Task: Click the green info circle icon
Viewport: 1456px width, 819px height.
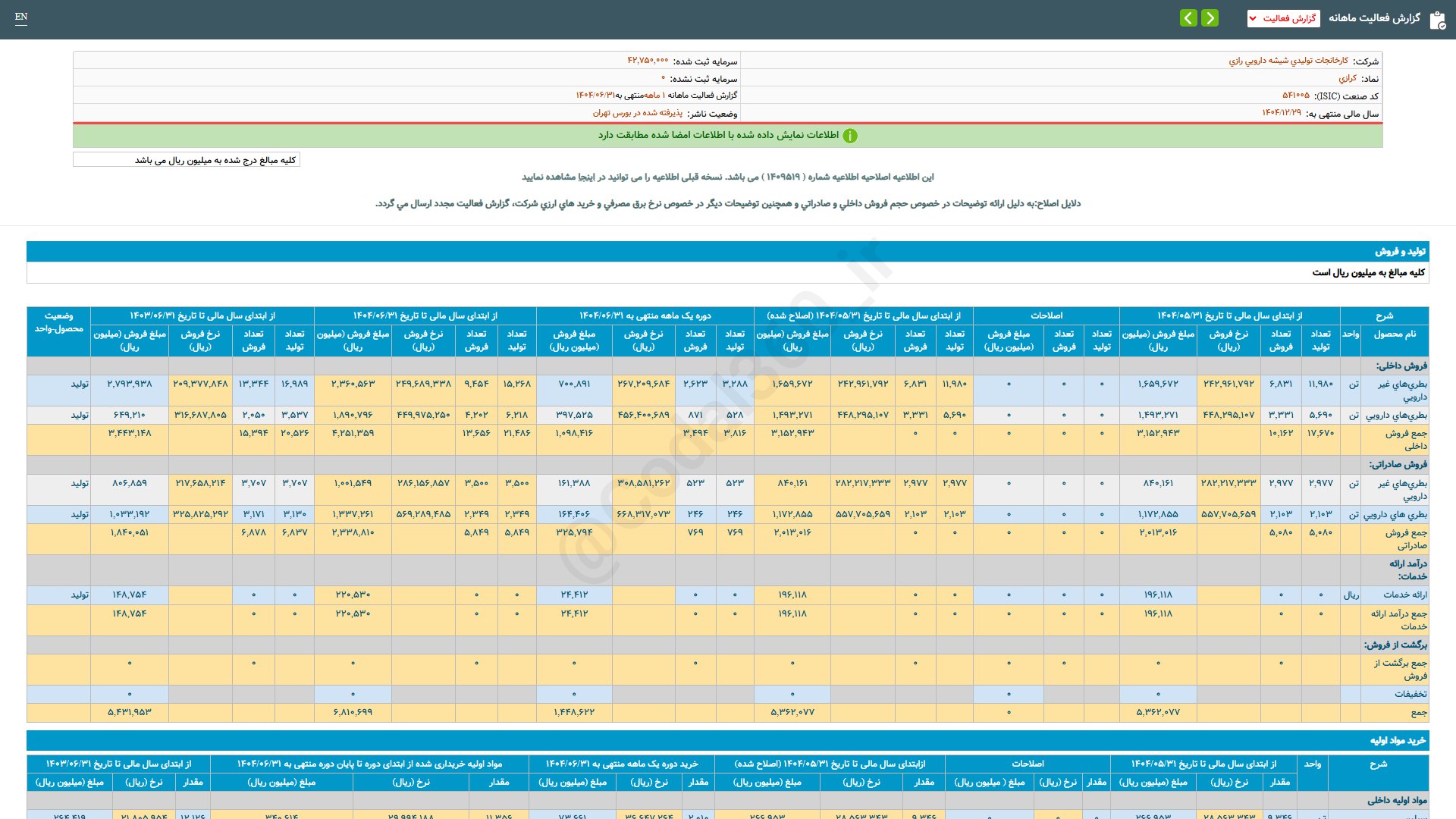Action: point(850,136)
